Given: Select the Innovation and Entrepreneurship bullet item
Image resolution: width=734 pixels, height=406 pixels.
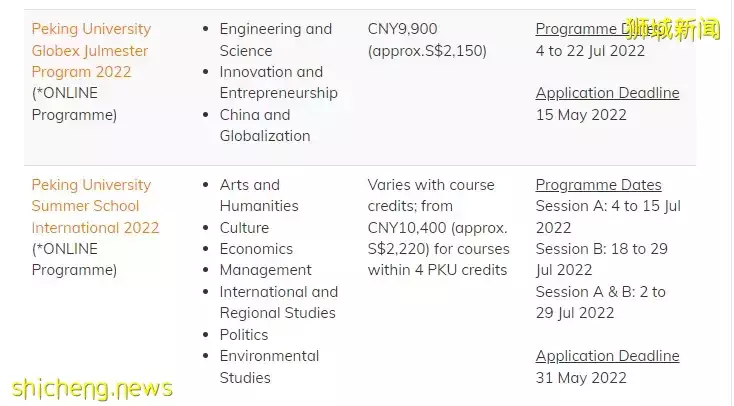Looking at the screenshot, I should [279, 82].
